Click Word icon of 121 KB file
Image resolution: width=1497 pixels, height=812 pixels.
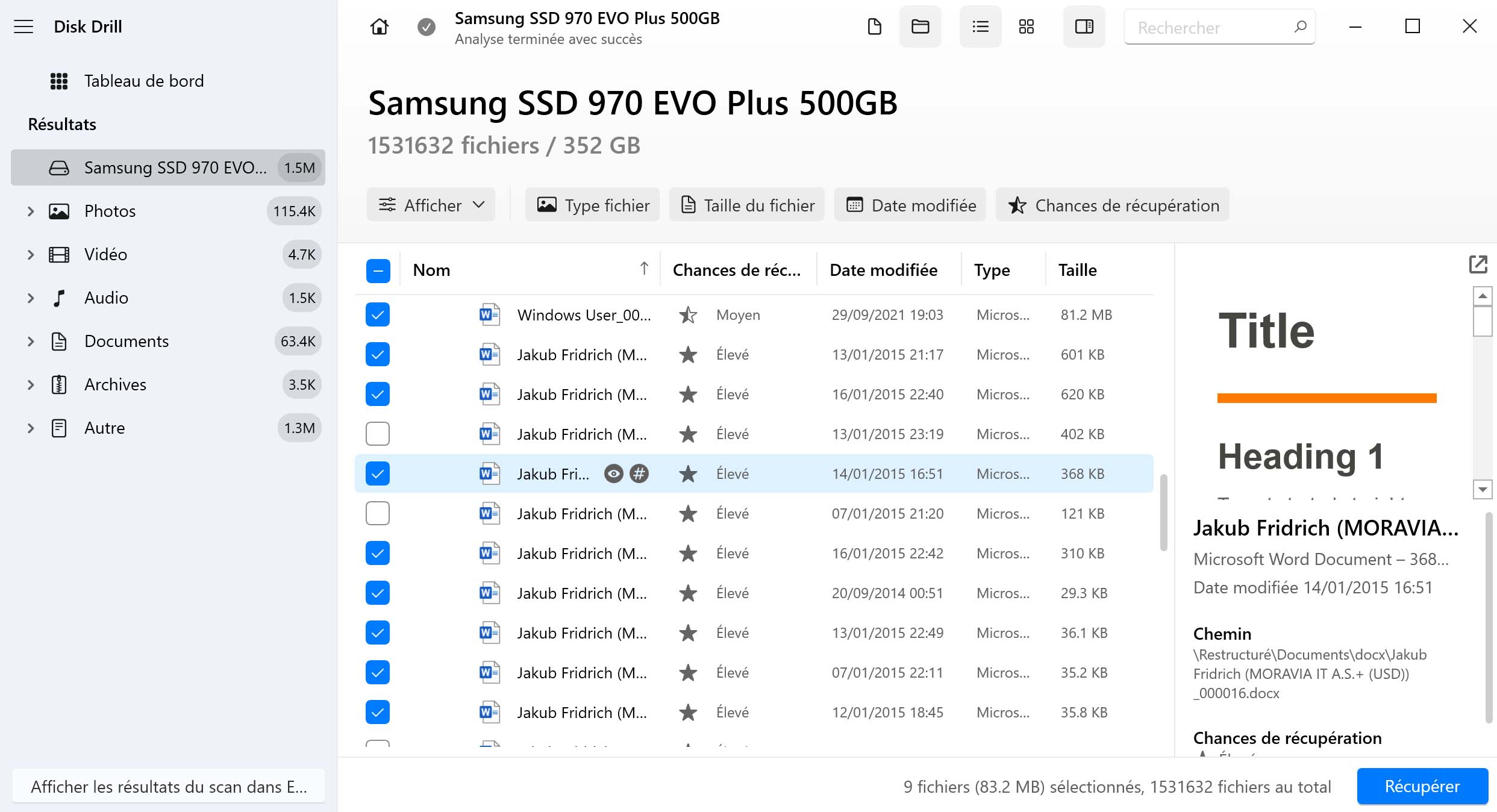489,514
